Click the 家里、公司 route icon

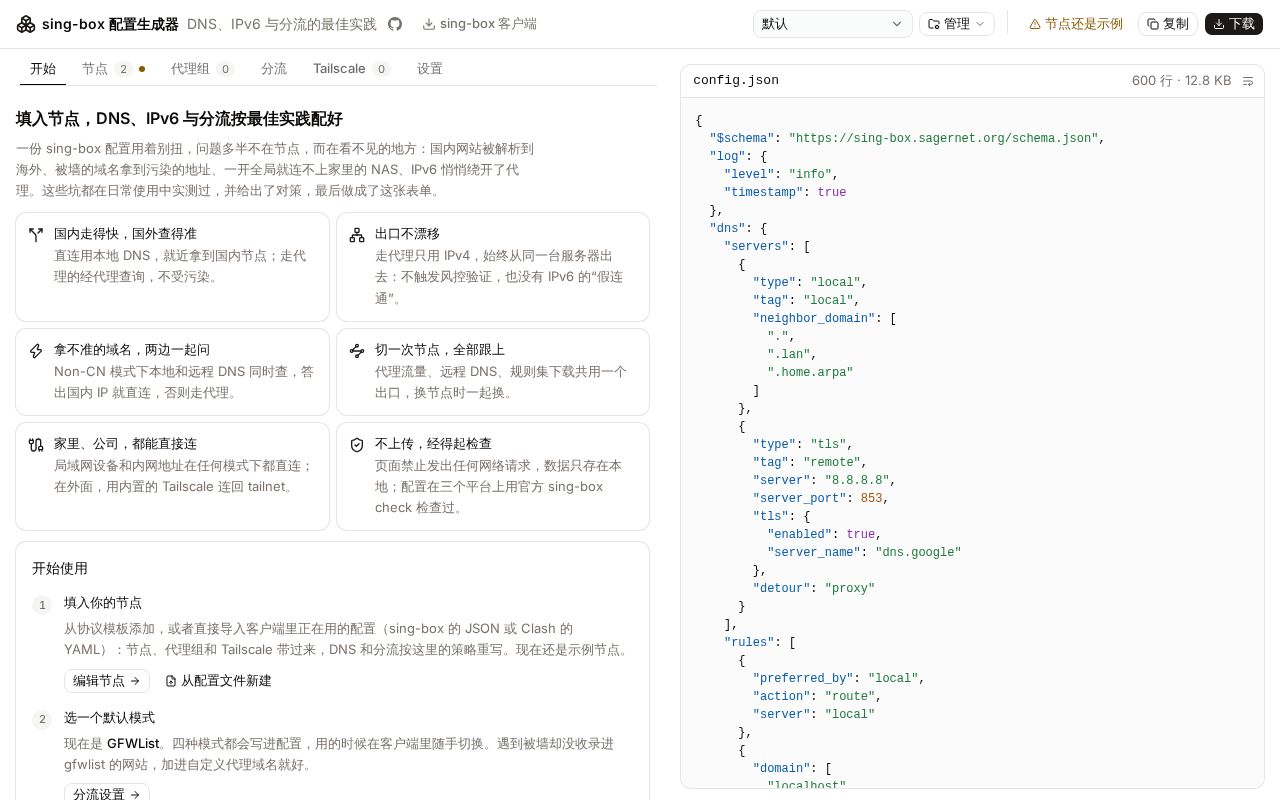(36, 445)
